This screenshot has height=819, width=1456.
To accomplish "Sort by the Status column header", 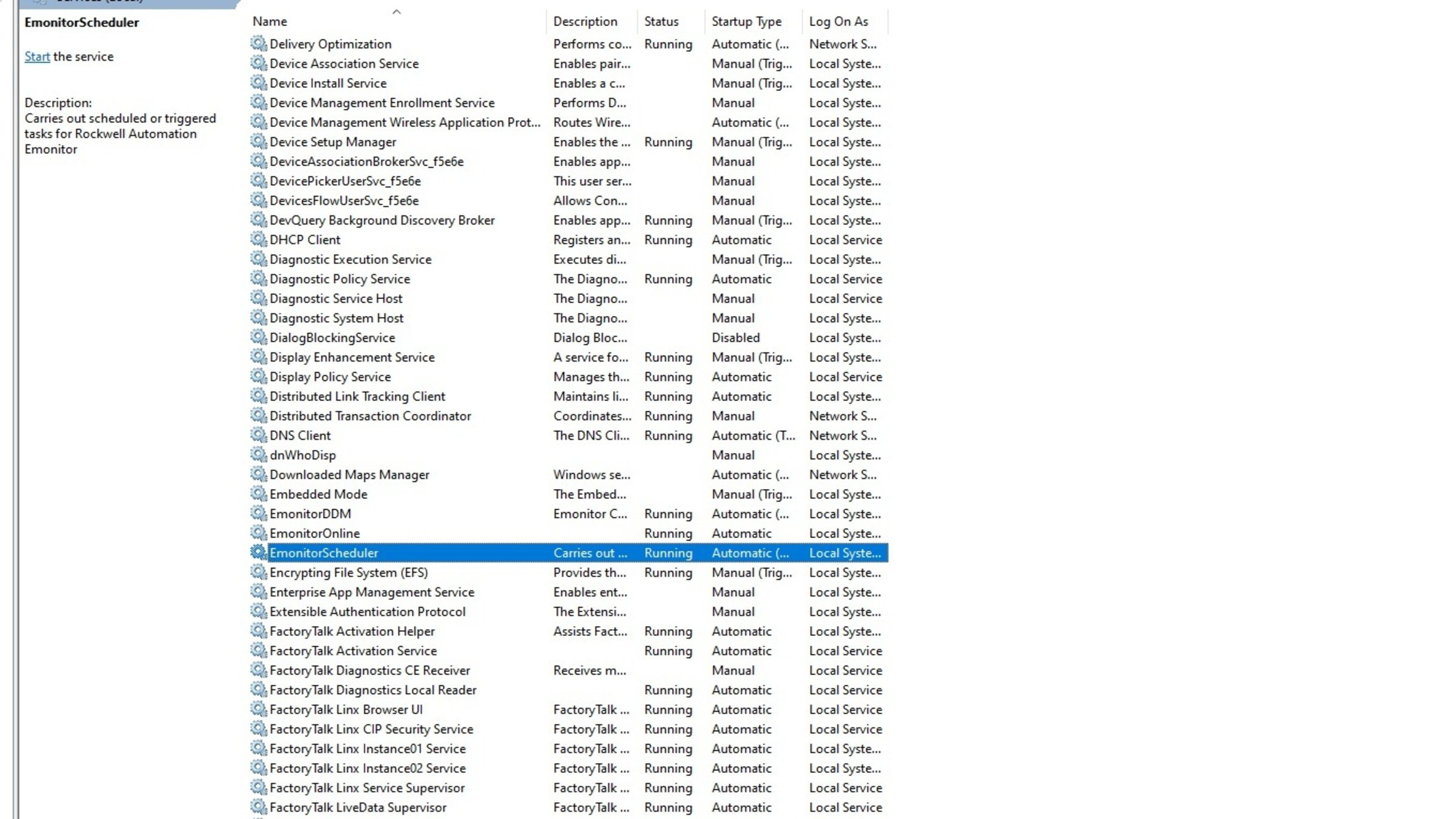I will pos(671,21).
